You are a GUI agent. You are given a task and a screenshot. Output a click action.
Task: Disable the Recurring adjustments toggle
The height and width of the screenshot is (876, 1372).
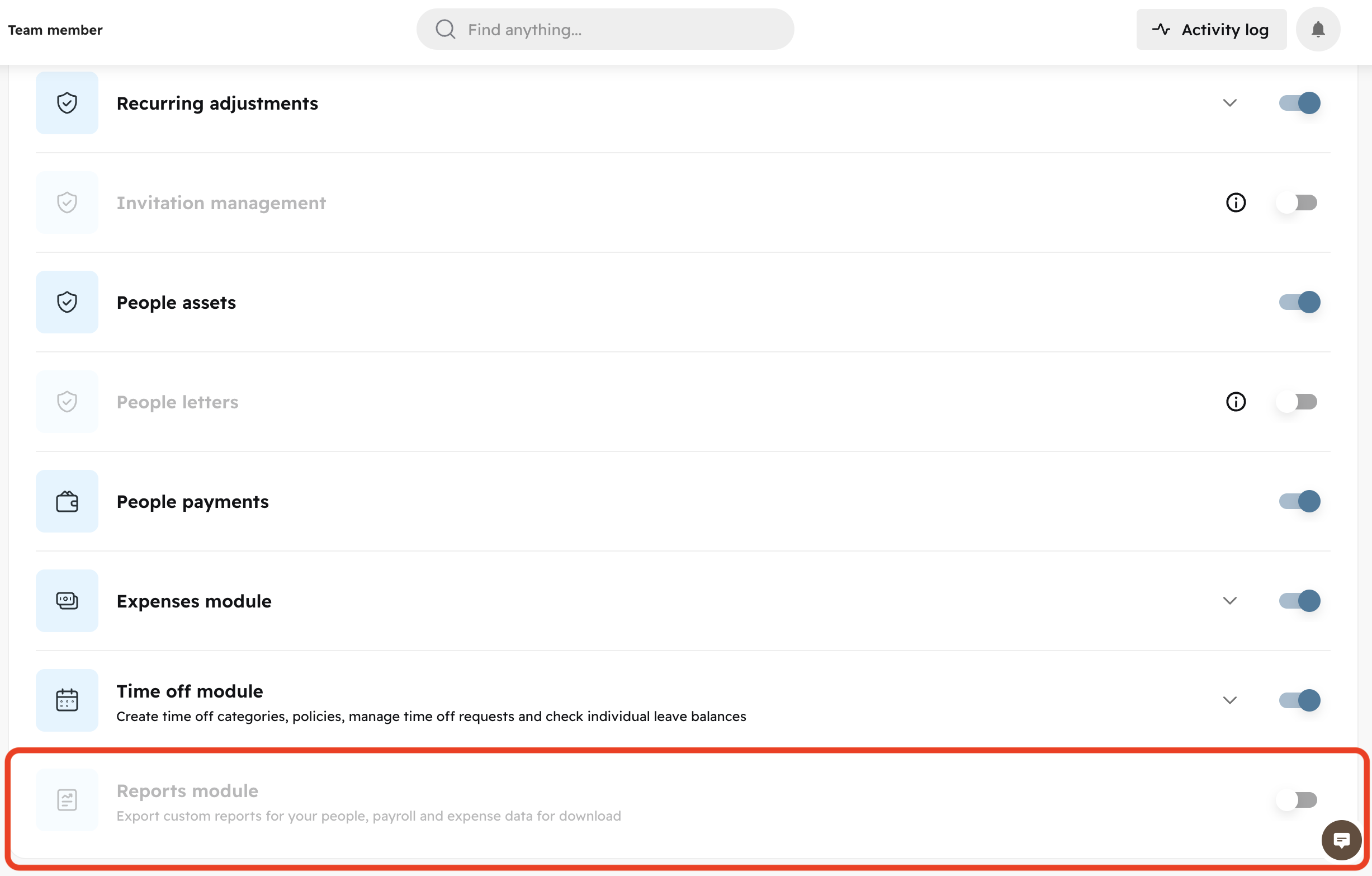pyautogui.click(x=1299, y=103)
